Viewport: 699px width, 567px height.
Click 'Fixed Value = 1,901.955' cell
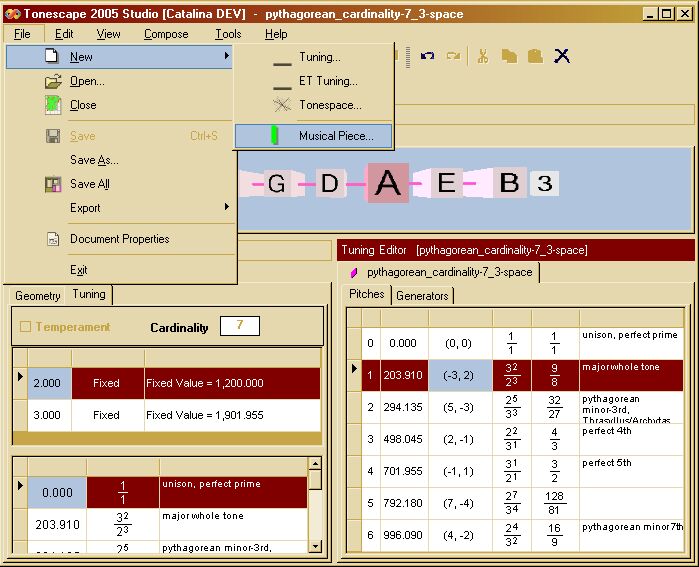click(232, 415)
